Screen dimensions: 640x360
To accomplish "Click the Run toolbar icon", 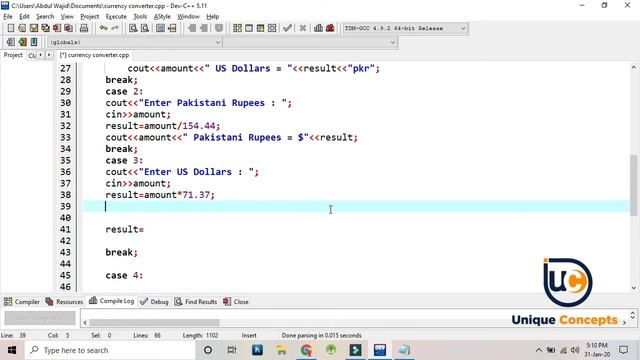I will coord(249,28).
